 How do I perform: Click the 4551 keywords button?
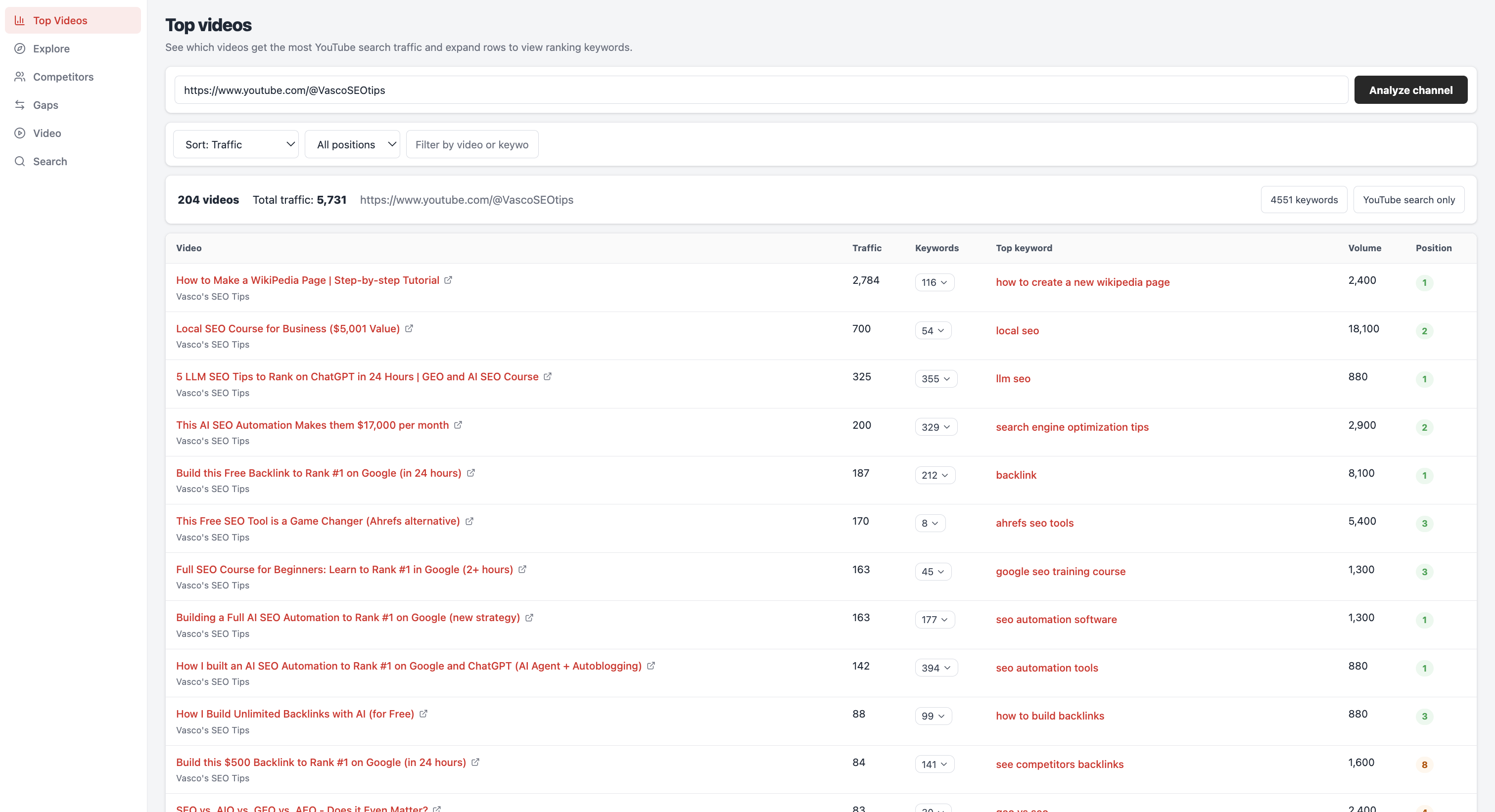point(1304,199)
